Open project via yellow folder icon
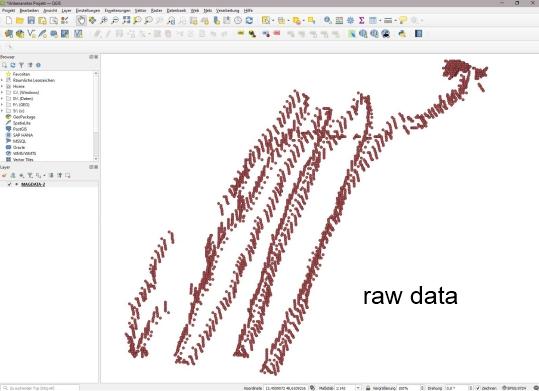This screenshot has height=391, width=539. [x=20, y=21]
